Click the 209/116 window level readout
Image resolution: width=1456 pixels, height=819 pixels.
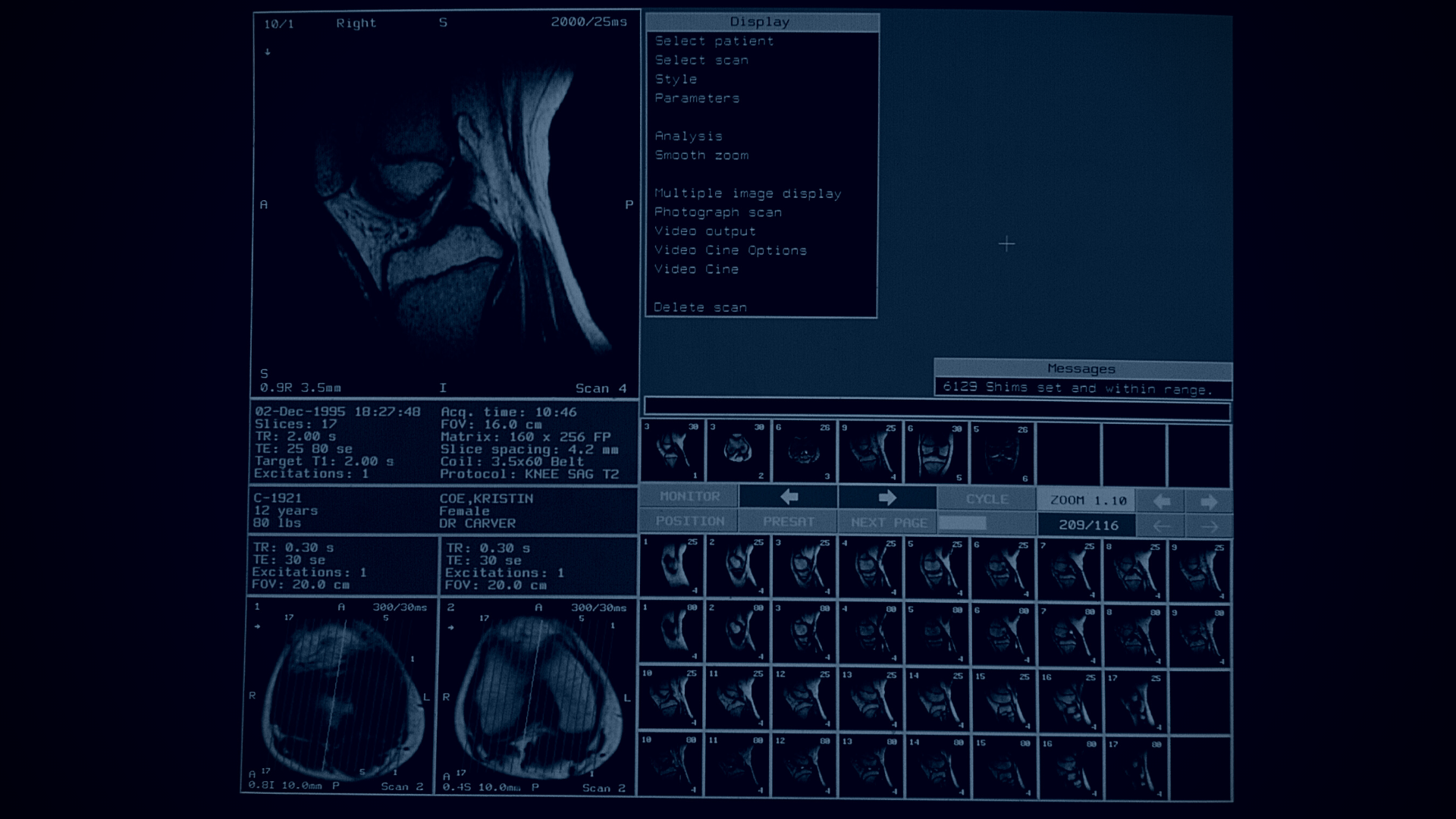pyautogui.click(x=1087, y=525)
